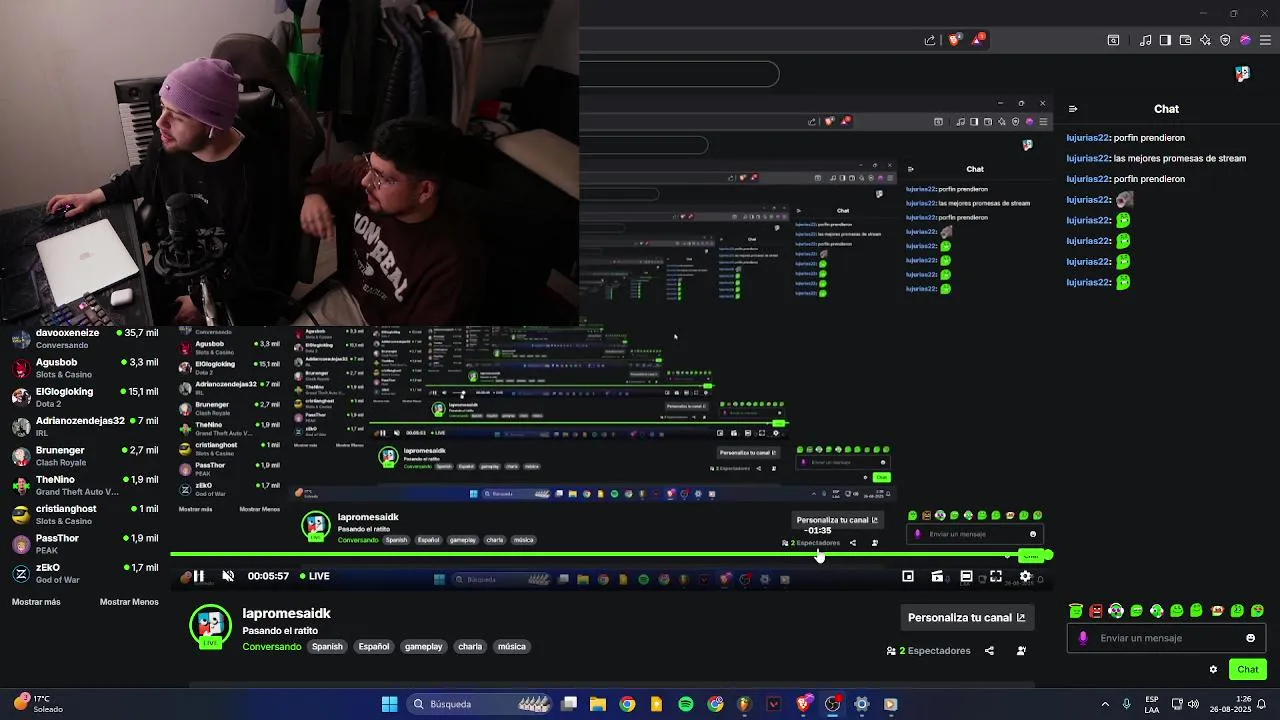The image size is (1280, 720).
Task: Pick the red emote above chat input
Action: 1096,611
